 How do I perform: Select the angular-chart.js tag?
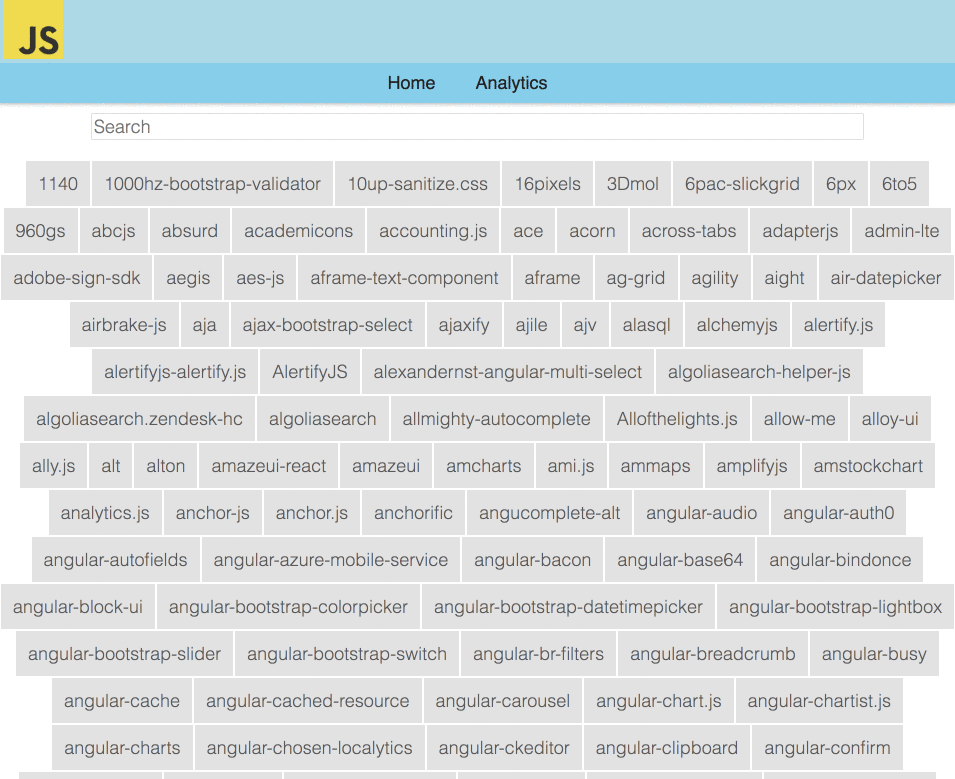(658, 700)
